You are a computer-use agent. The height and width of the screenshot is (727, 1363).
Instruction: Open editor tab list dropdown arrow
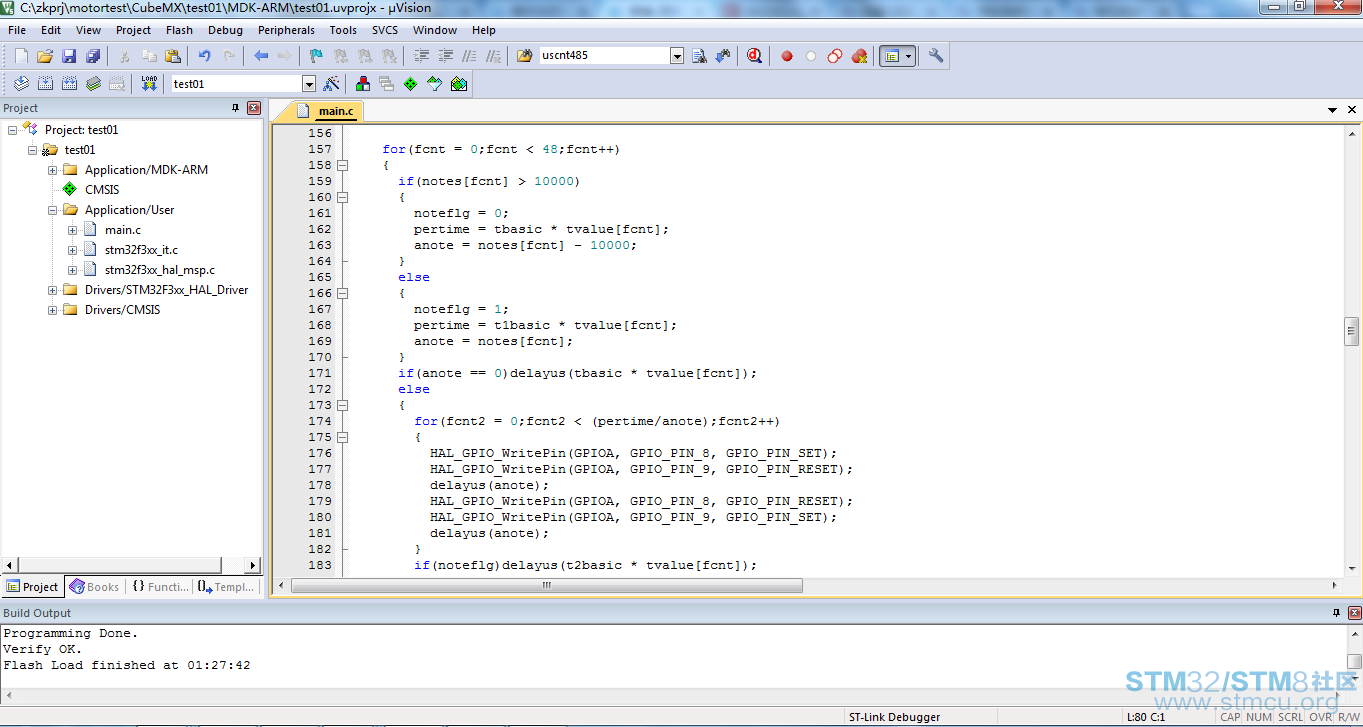[x=1333, y=110]
